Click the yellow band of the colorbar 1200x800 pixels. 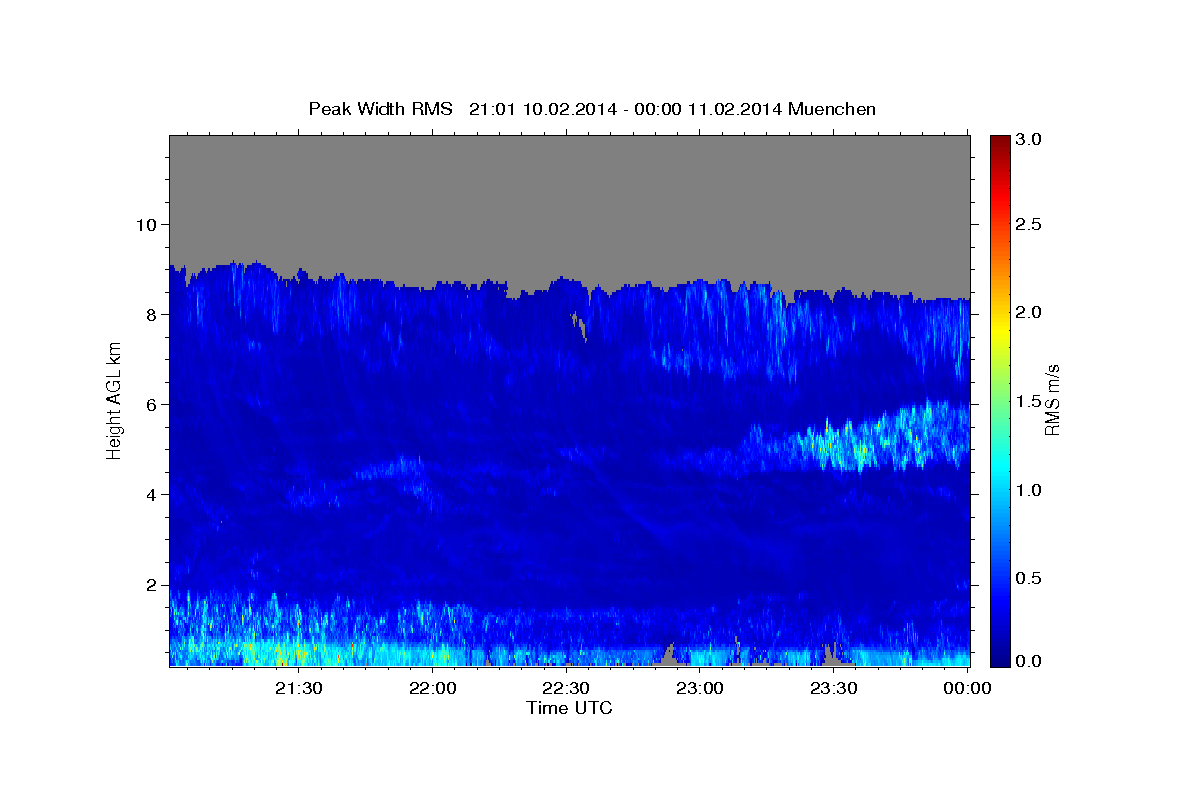coord(999,330)
